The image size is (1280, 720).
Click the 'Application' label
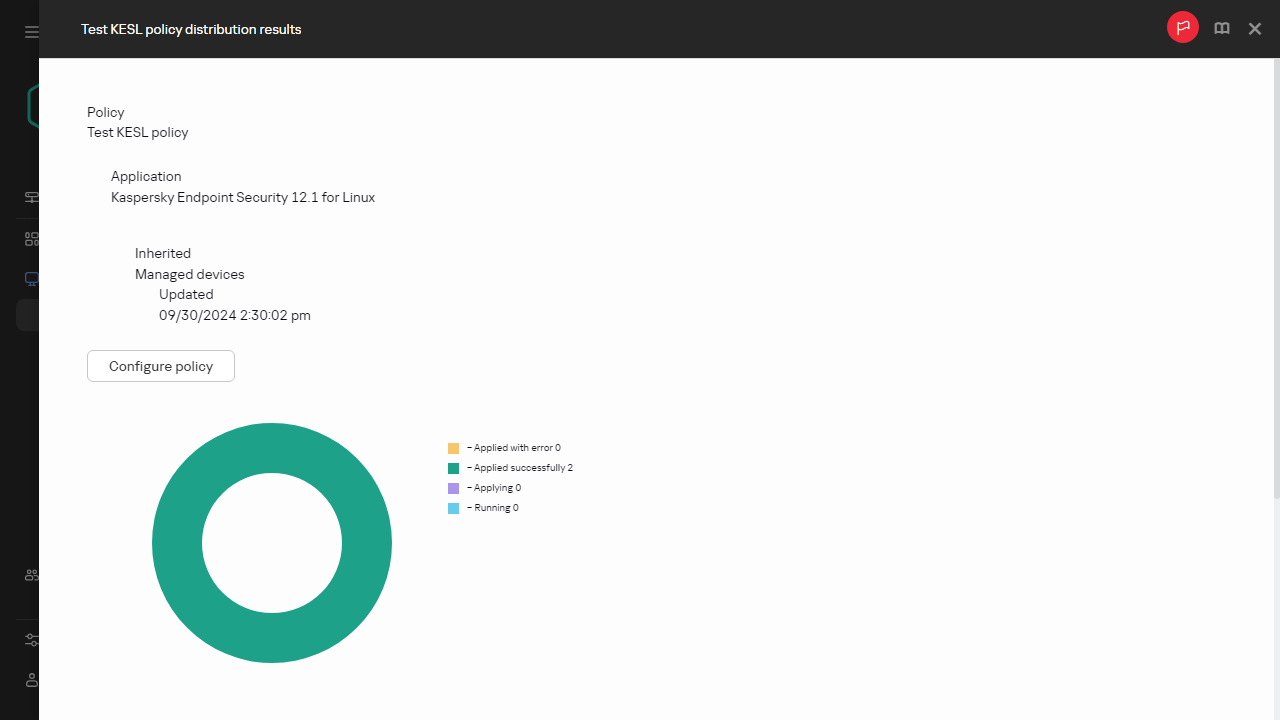(x=146, y=176)
